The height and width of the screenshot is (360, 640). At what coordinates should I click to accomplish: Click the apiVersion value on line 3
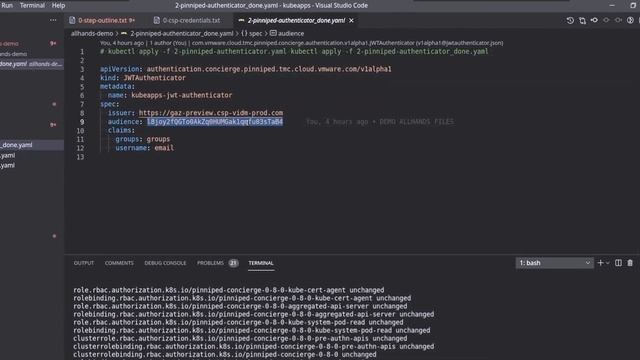269,69
